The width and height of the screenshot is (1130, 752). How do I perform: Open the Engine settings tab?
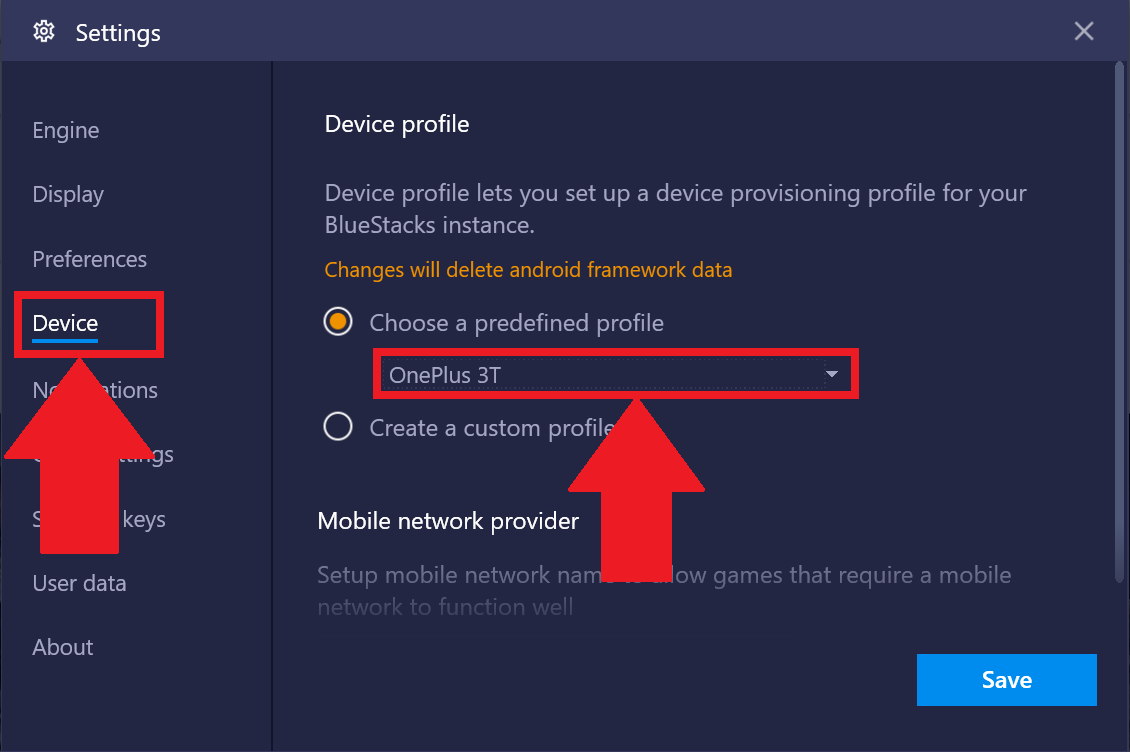tap(66, 131)
